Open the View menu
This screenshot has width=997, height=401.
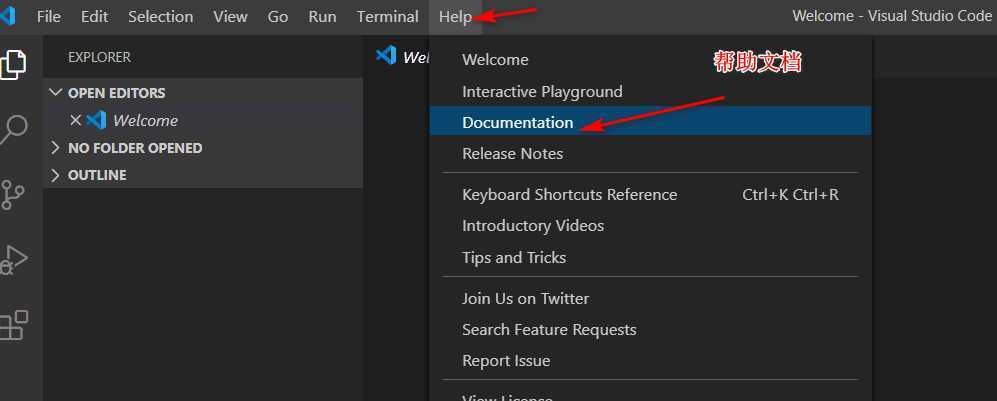[230, 17]
